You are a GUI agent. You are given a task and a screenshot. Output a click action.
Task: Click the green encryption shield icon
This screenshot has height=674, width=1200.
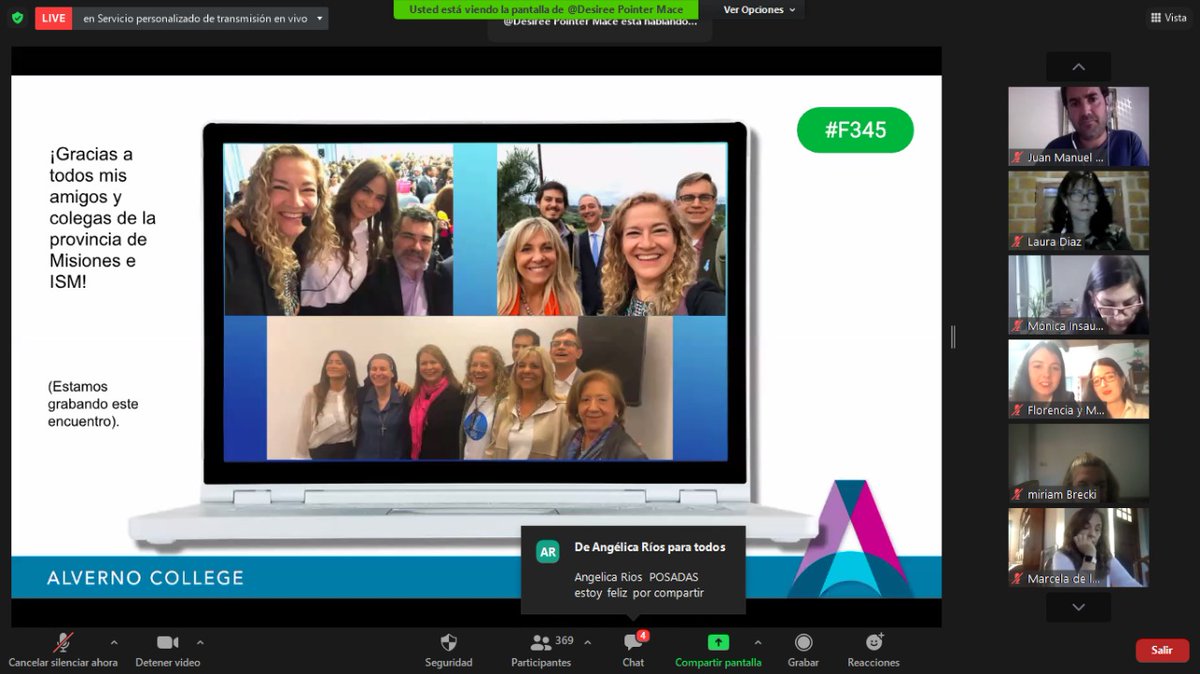pos(17,18)
